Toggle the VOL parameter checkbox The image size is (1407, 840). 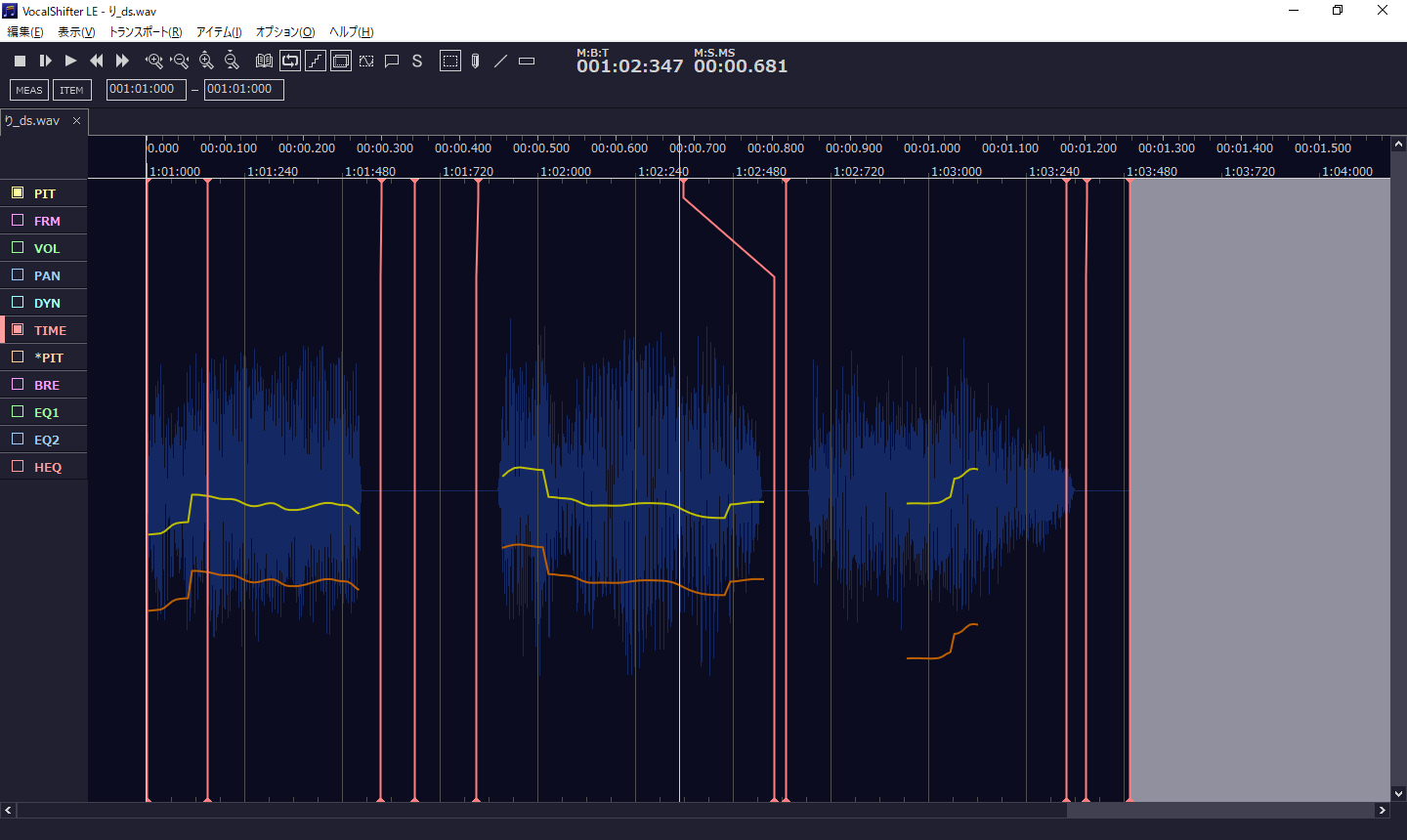point(18,247)
